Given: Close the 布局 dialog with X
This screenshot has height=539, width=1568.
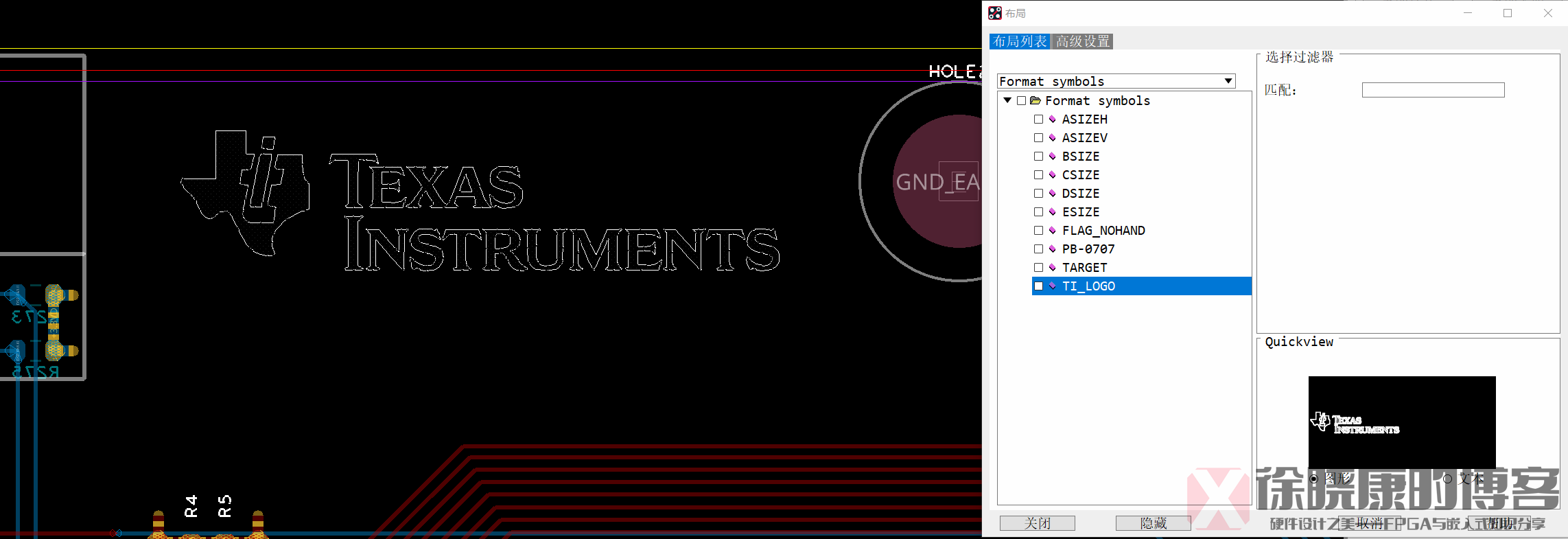Looking at the screenshot, I should pyautogui.click(x=1548, y=13).
